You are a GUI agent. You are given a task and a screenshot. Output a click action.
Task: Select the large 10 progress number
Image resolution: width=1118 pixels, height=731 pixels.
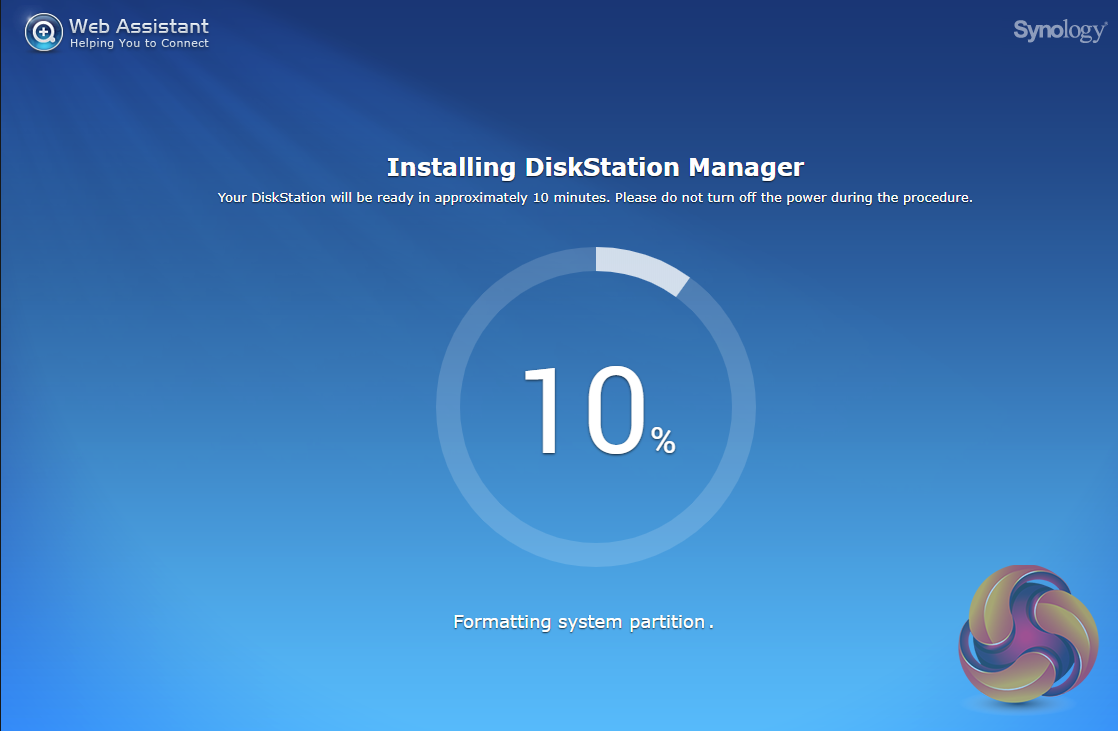(582, 412)
